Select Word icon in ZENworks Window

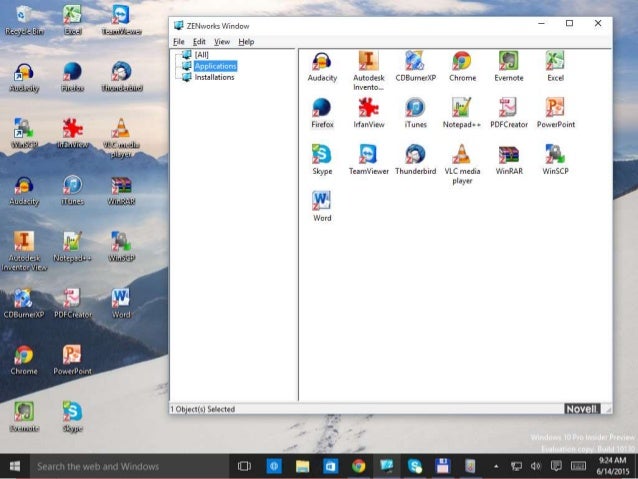coord(322,207)
